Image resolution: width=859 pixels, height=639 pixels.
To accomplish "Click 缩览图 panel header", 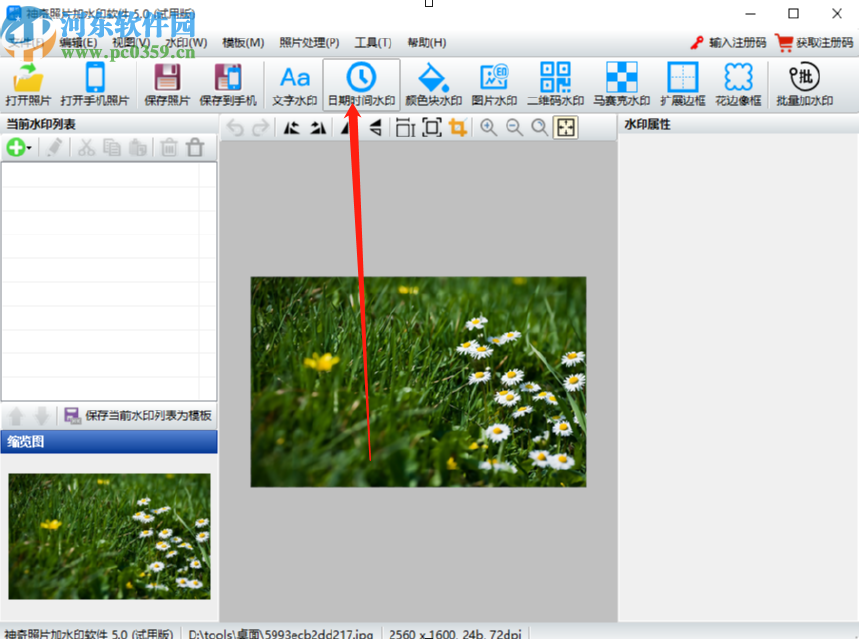I will (x=109, y=442).
